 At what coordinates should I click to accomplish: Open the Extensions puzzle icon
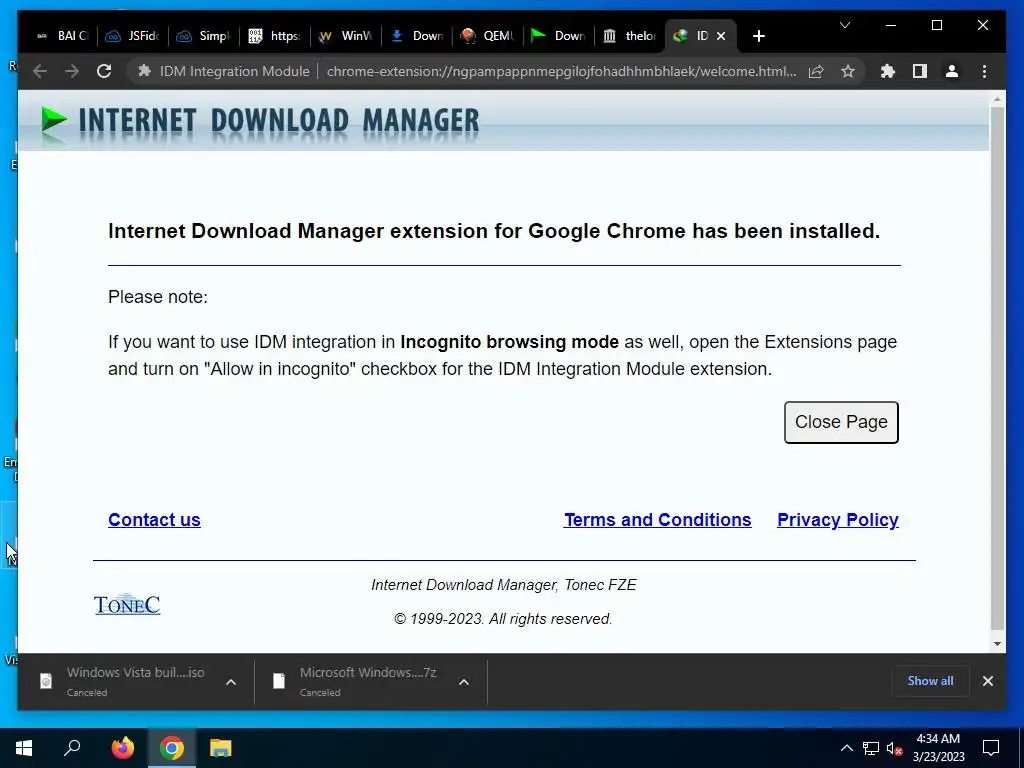pos(888,71)
